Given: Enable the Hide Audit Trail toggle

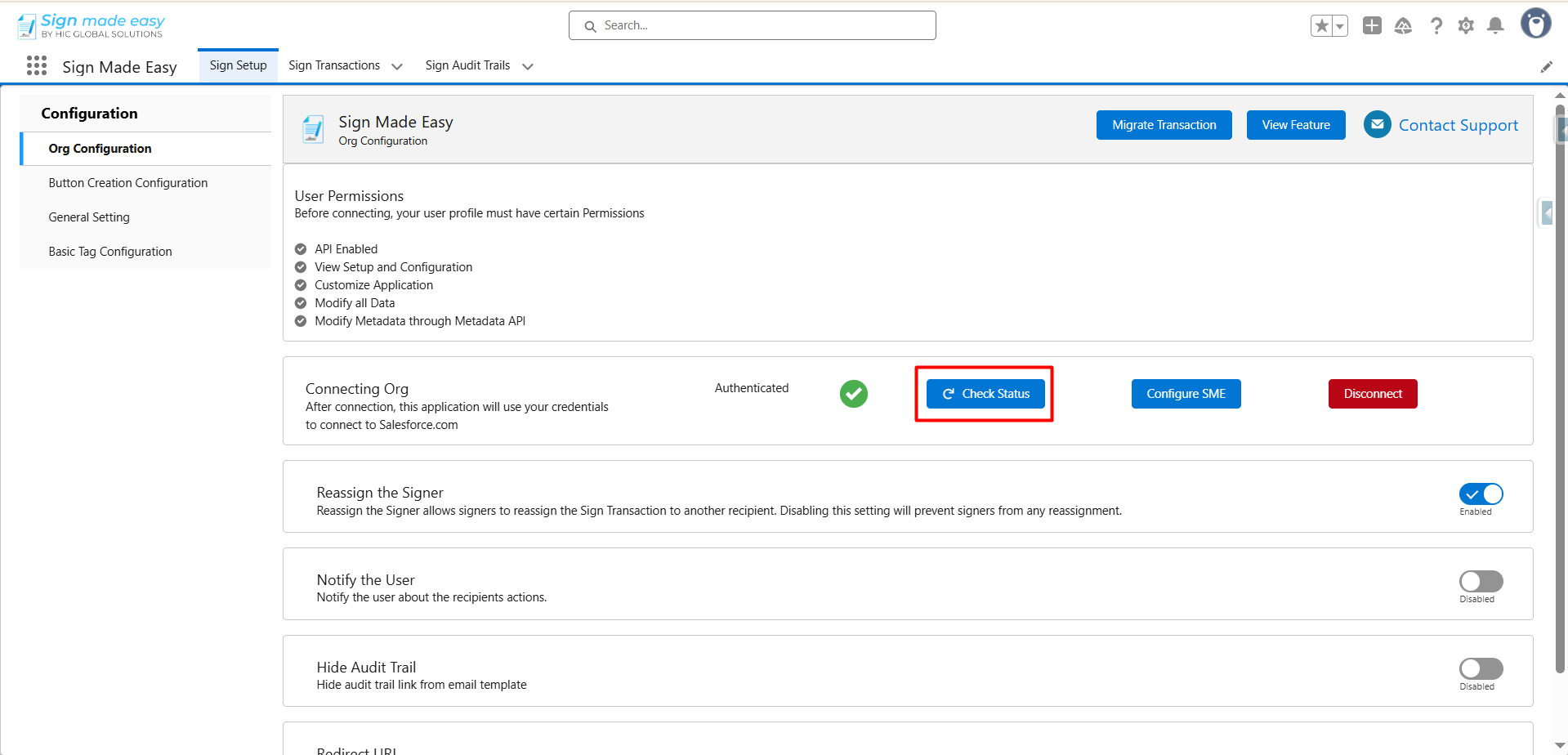Looking at the screenshot, I should click(1481, 669).
